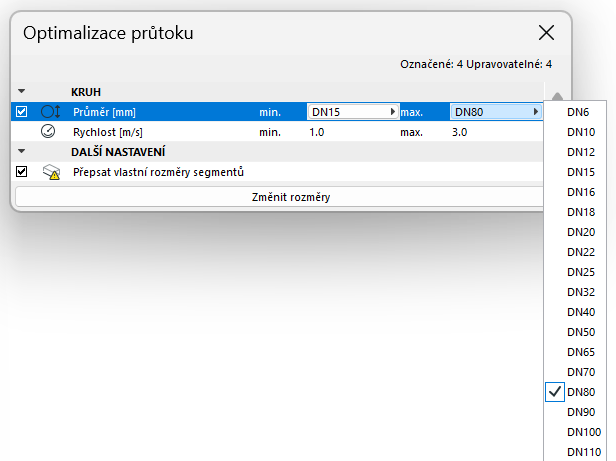The width and height of the screenshot is (616, 461).
Task: Collapse the KRUH section
Action: pos(22,91)
